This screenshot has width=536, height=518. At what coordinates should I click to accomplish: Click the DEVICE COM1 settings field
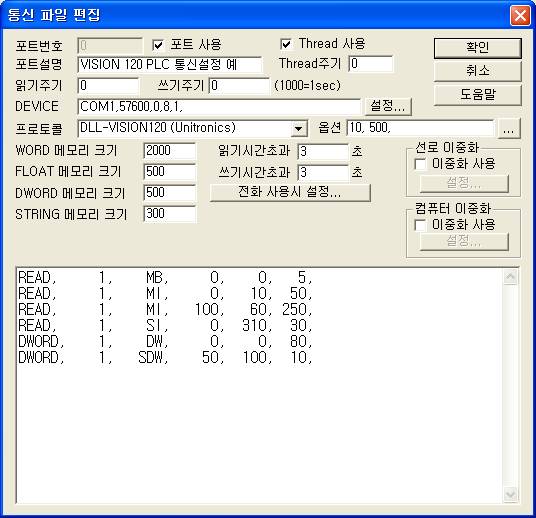[219, 107]
